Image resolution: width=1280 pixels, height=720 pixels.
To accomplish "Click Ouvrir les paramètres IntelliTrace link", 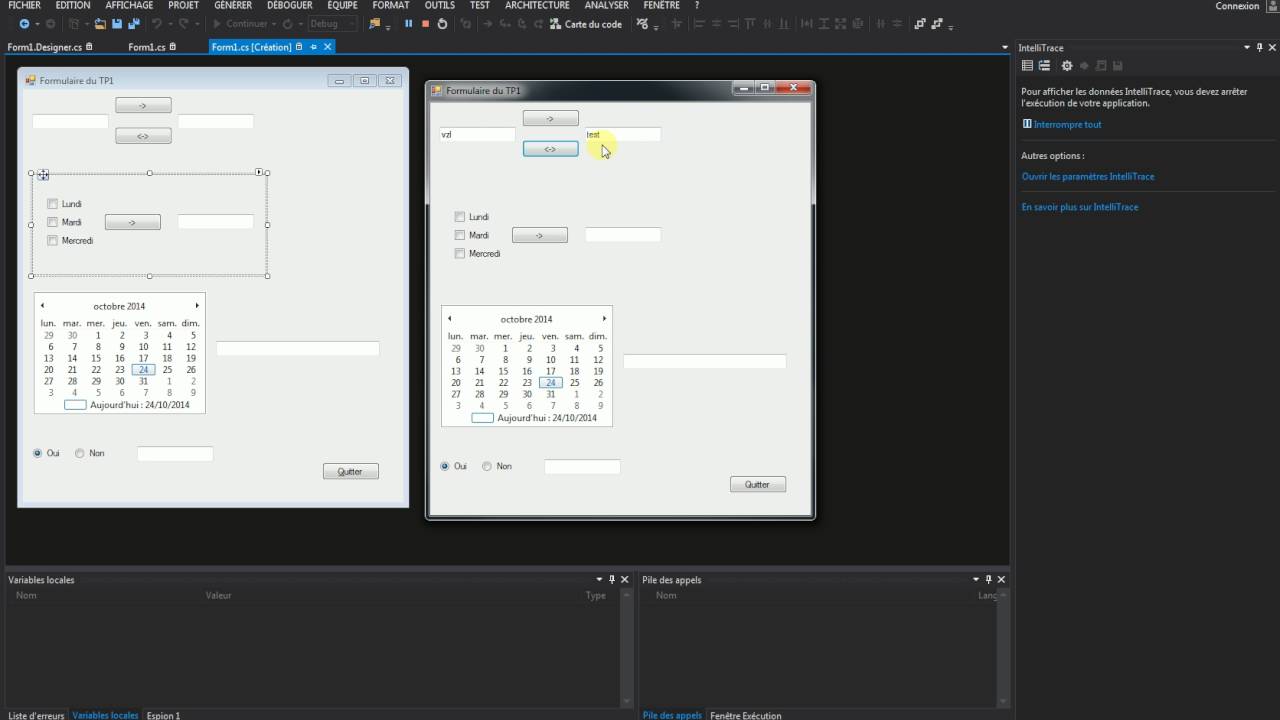I will point(1088,176).
